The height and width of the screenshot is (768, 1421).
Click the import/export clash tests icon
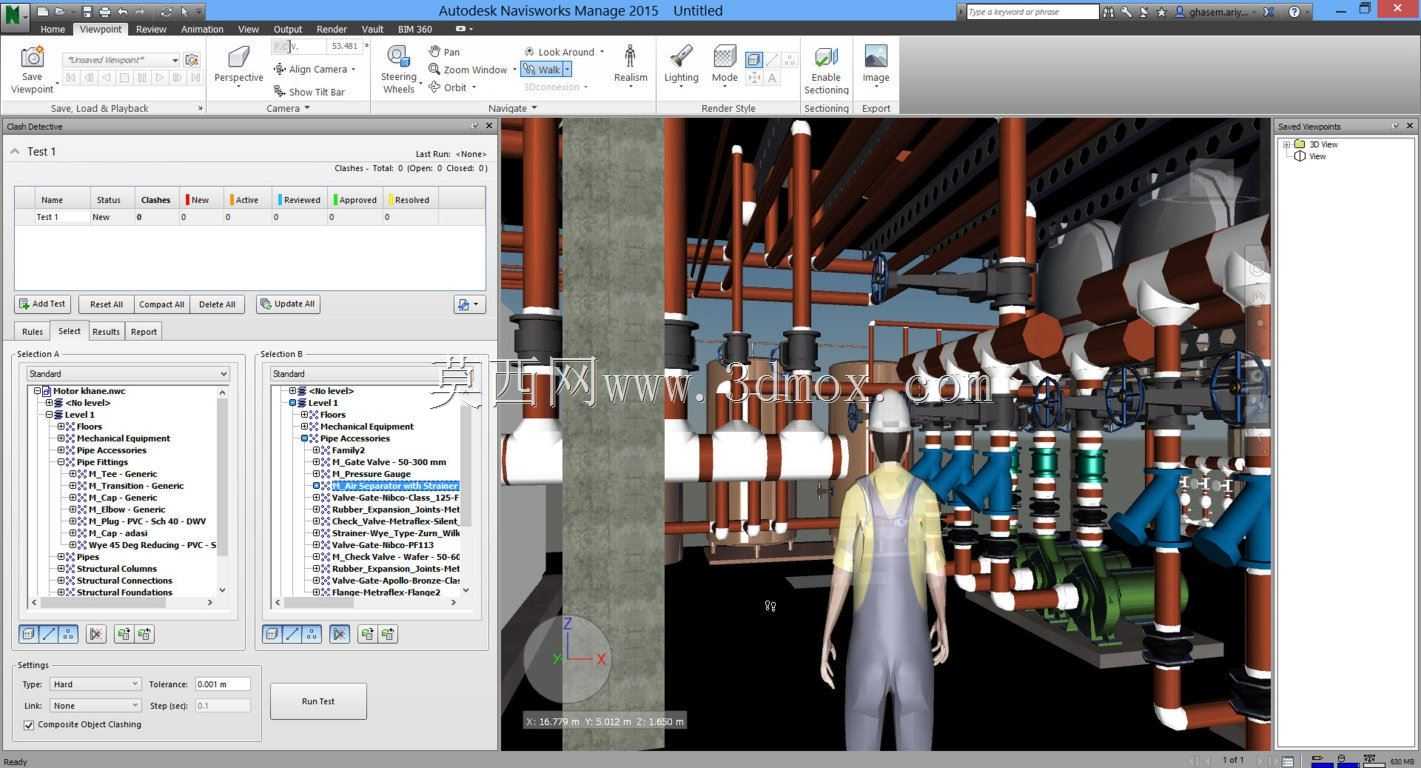[469, 304]
